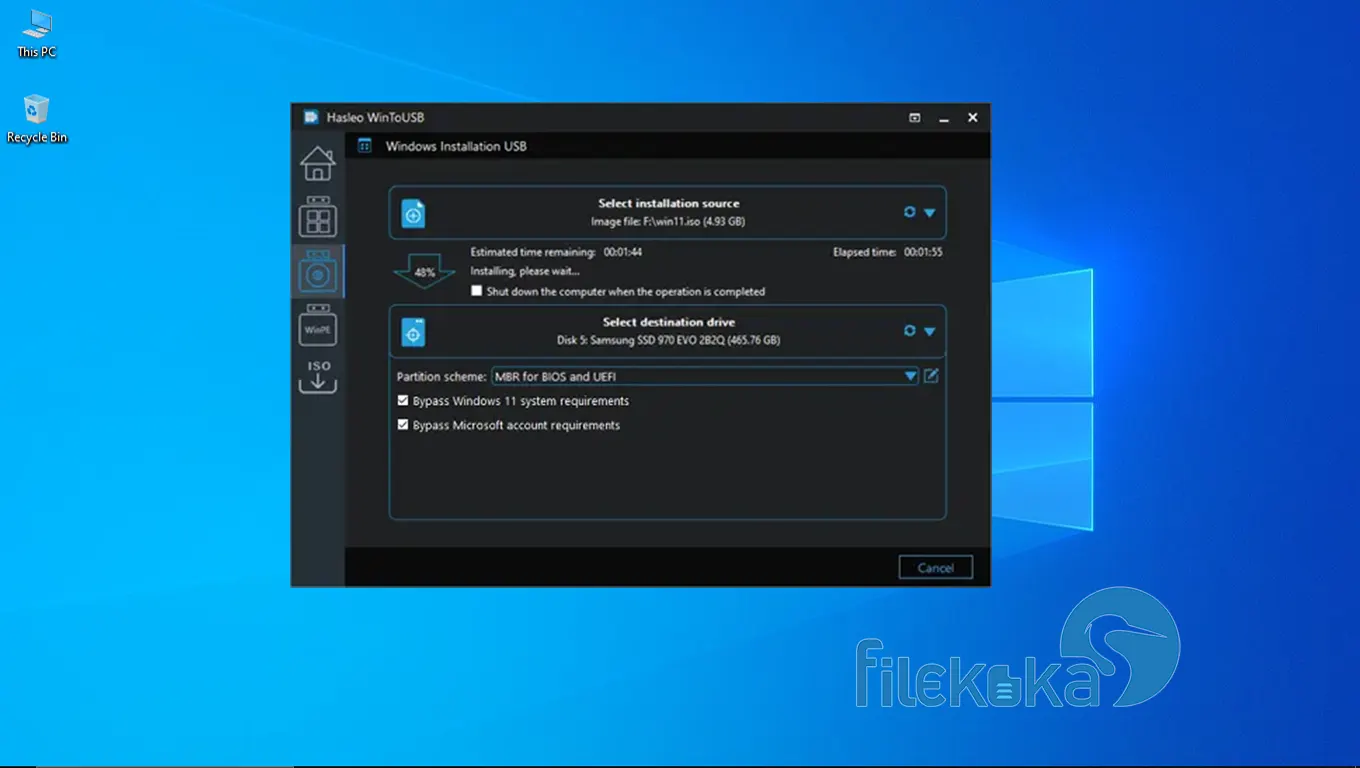The height and width of the screenshot is (768, 1360).
Task: Open the Windows To Go sidebar icon
Action: click(x=318, y=216)
